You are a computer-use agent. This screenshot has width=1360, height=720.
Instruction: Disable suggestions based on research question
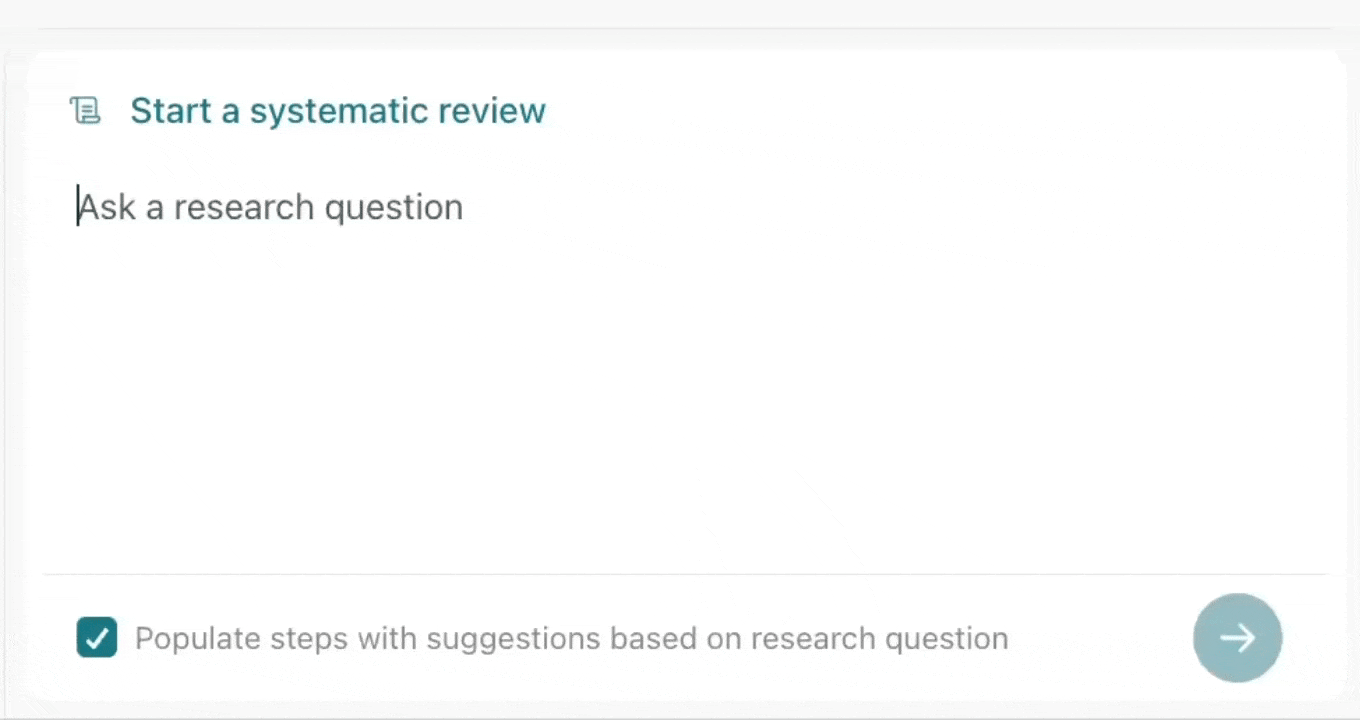pos(97,638)
